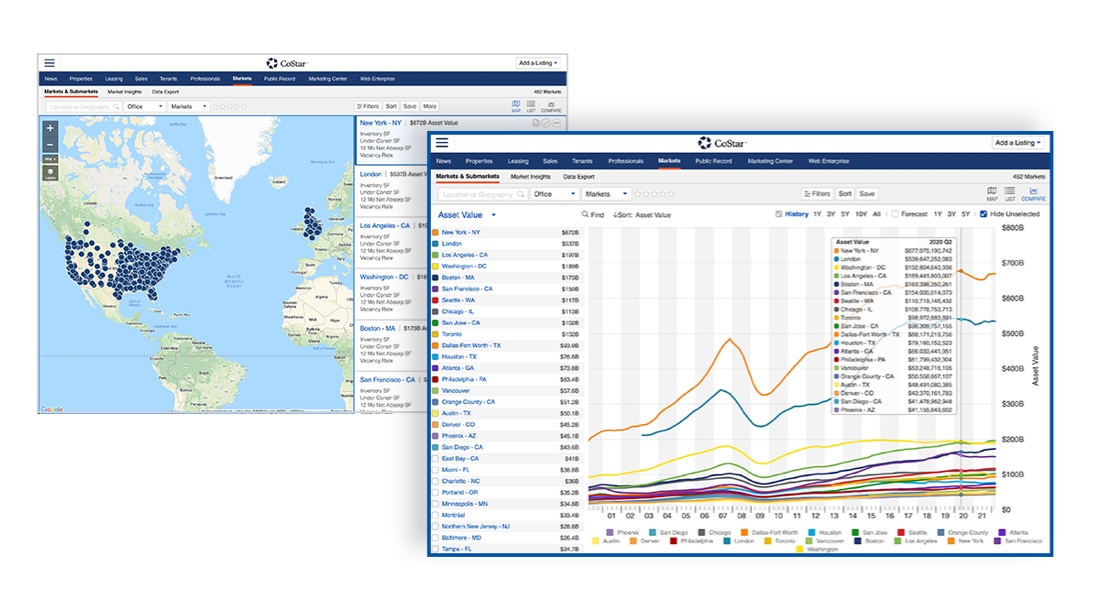This screenshot has height=600, width=1102.
Task: Go to Public Record in front navigation bar
Action: 715,160
